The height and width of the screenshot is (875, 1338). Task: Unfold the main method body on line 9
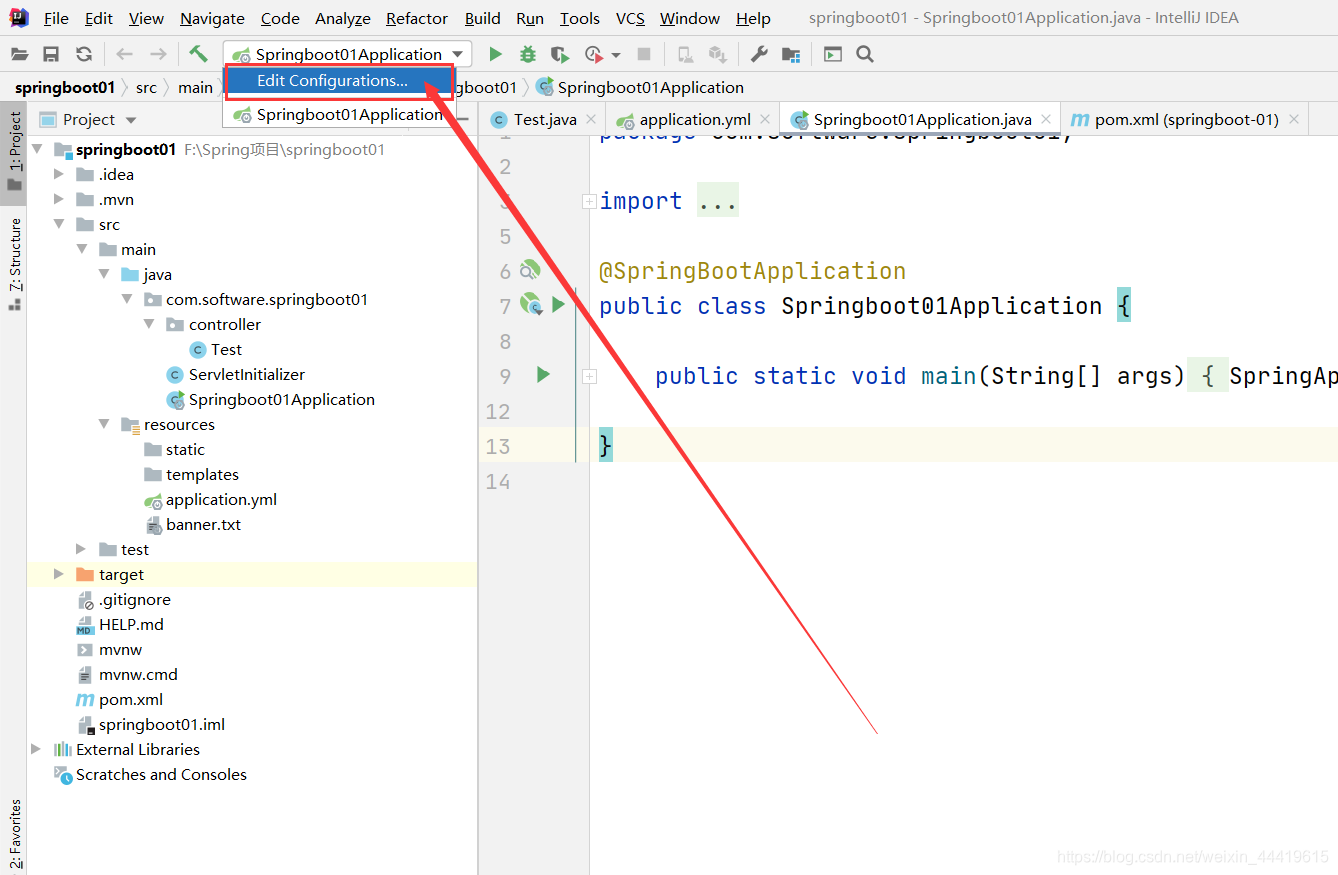(x=589, y=376)
